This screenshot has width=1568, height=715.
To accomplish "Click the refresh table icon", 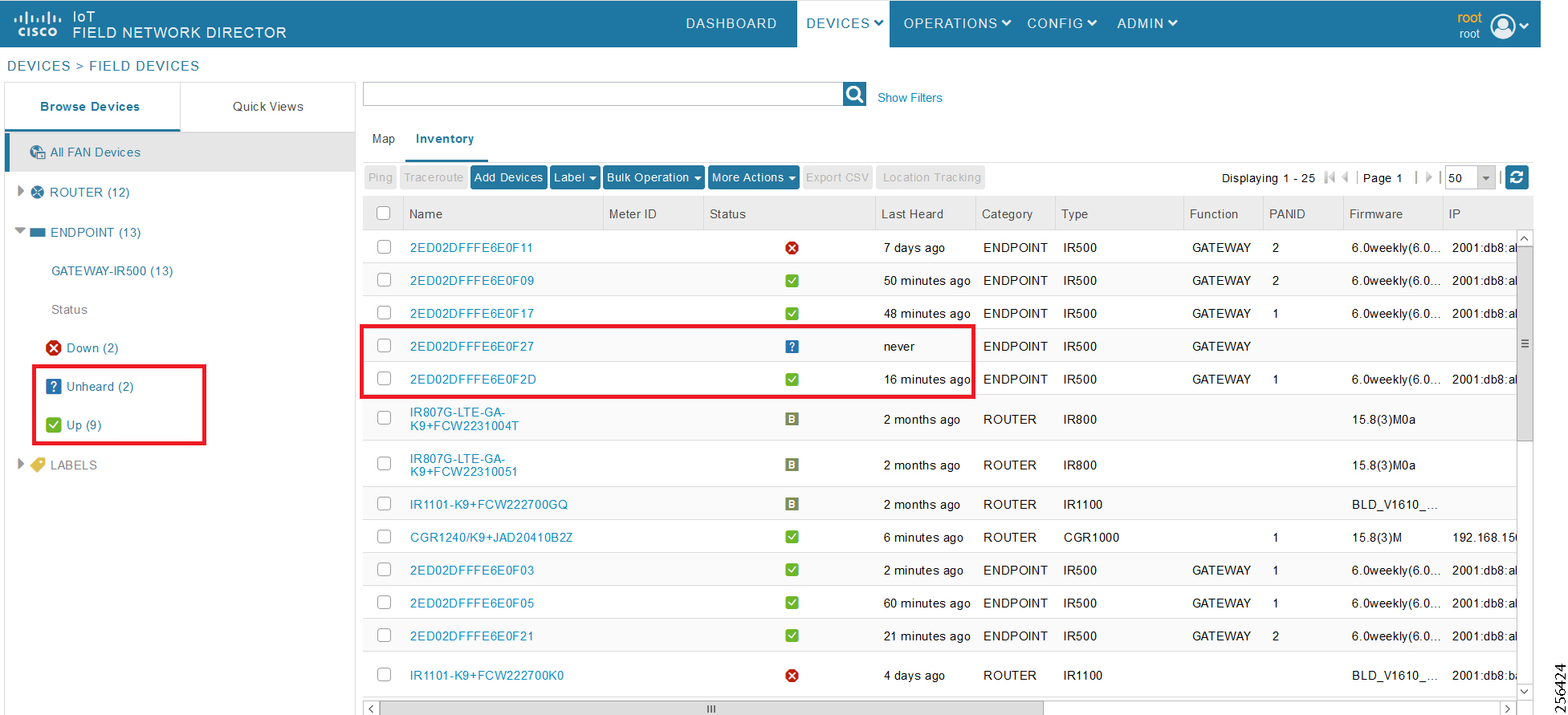I will point(1517,177).
